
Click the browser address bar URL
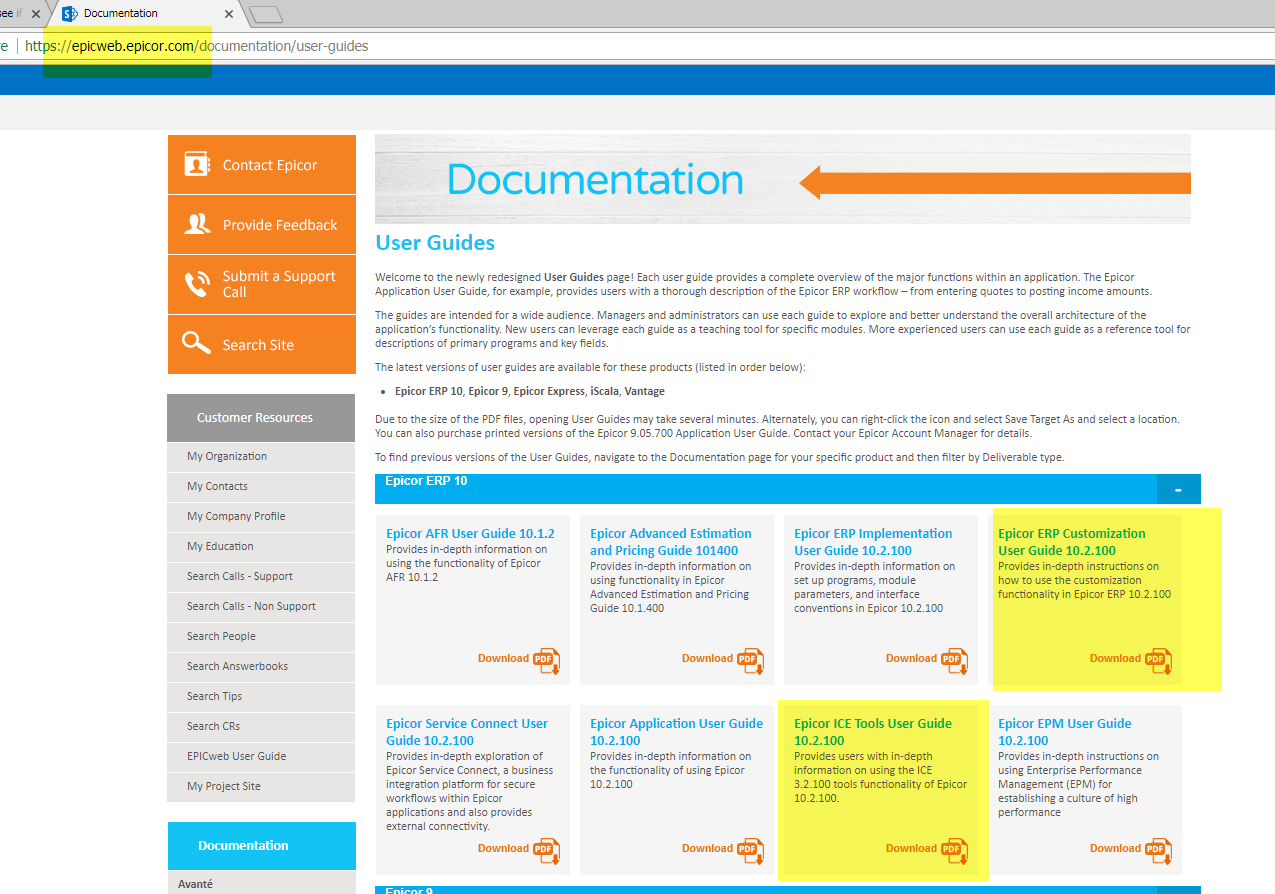[197, 46]
